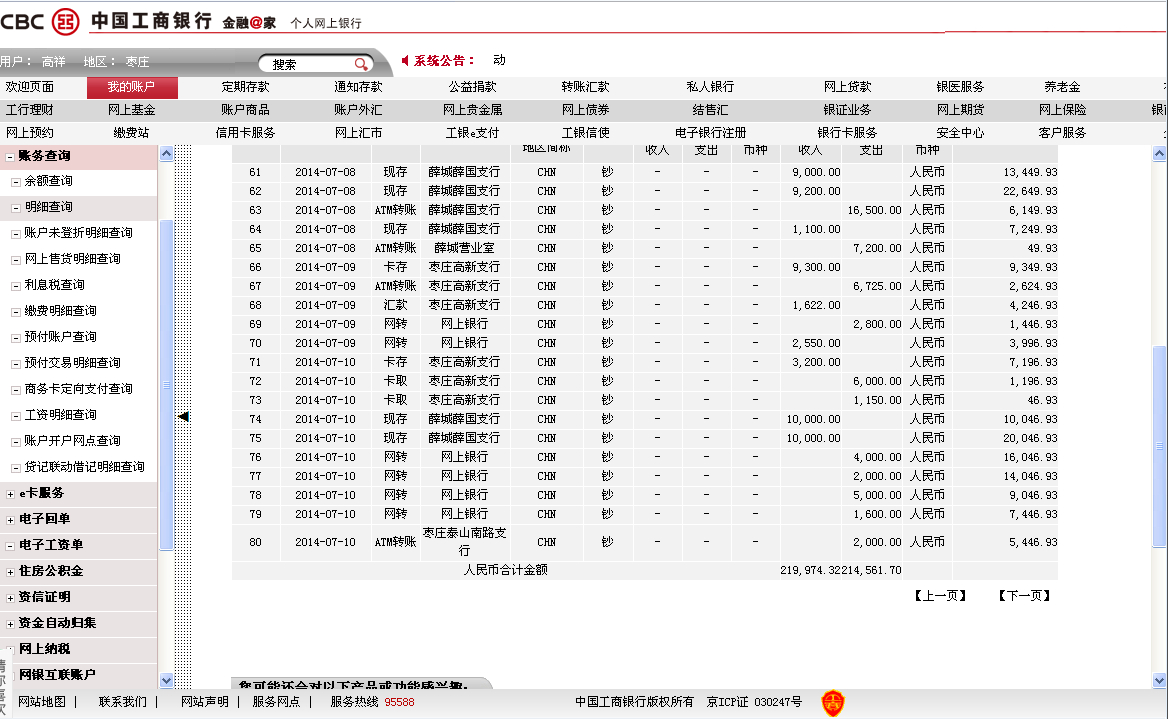Click main page scrollbar down arrow
The image size is (1168, 719).
coord(1159,680)
